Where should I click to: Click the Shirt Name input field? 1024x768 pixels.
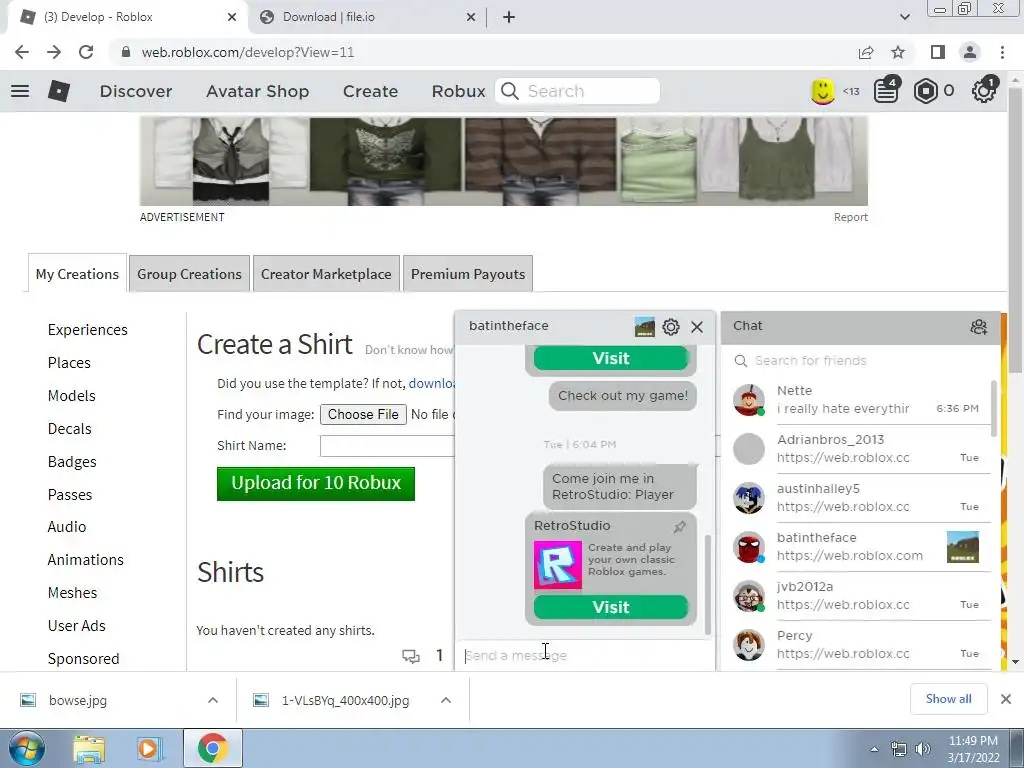click(x=387, y=445)
